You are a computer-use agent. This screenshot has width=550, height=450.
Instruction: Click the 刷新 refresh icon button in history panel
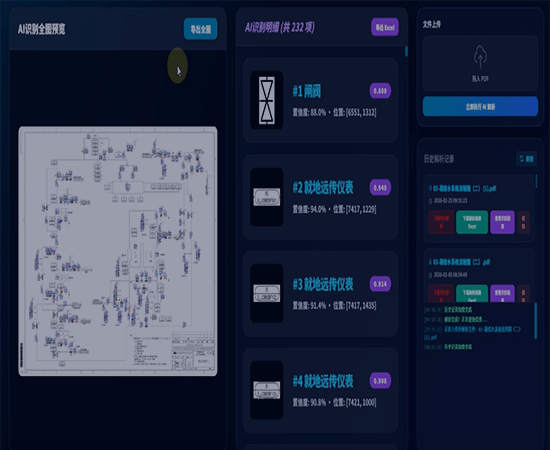[526, 159]
